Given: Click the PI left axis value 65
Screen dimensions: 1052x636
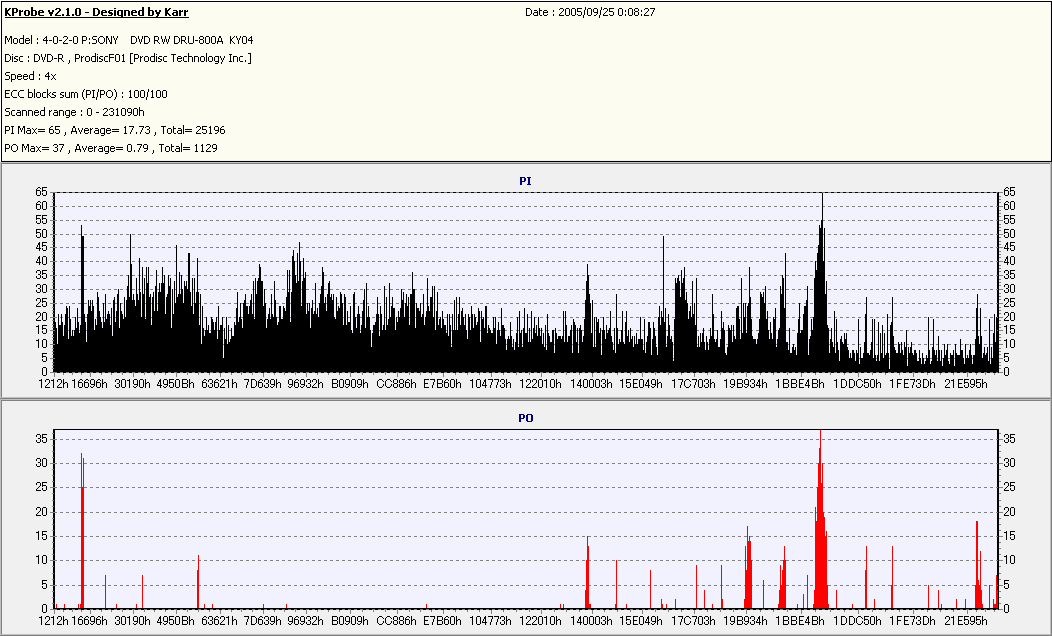Looking at the screenshot, I should coord(42,193).
